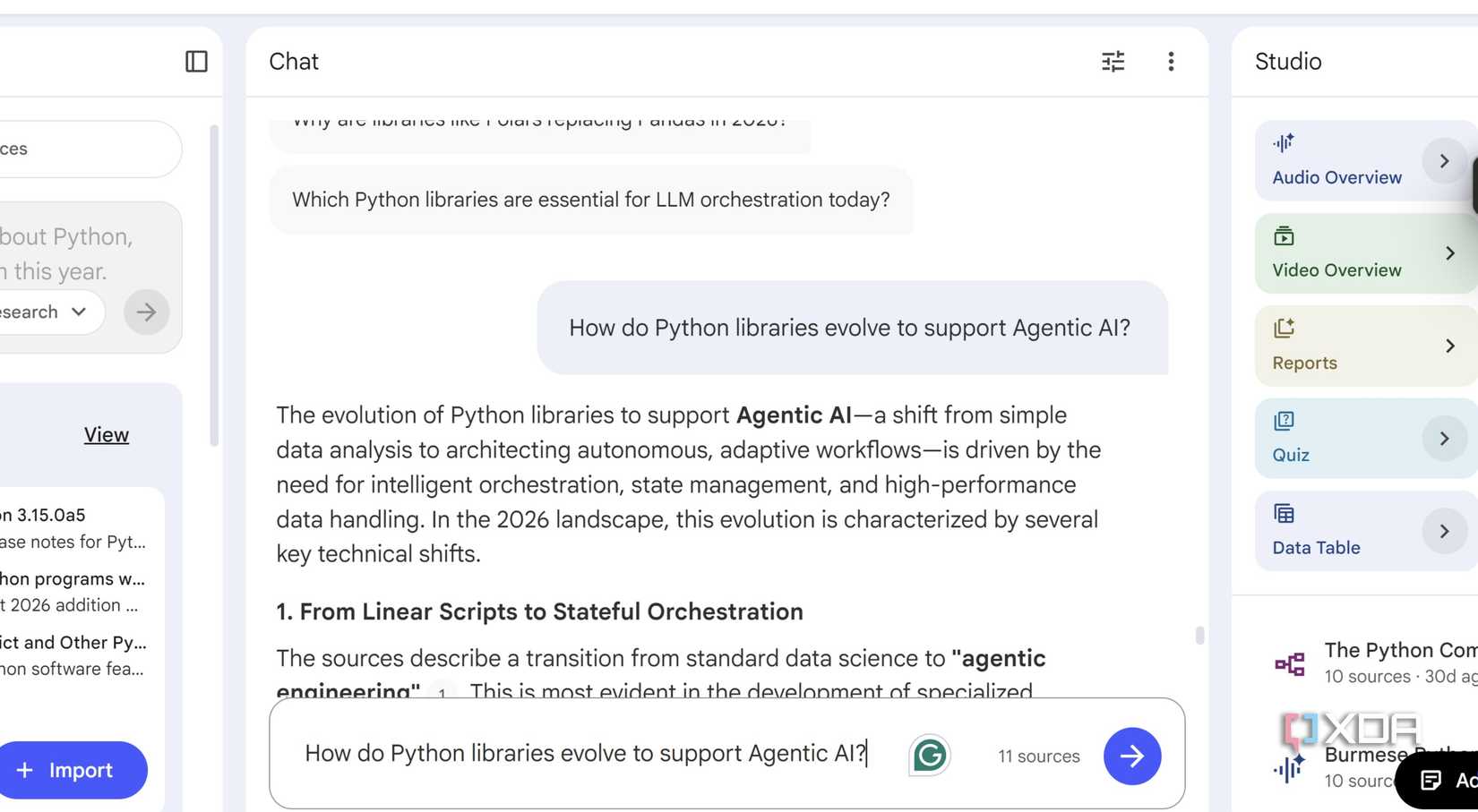Viewport: 1478px width, 812px height.
Task: Expand Reports options chevron
Action: 1450,346
